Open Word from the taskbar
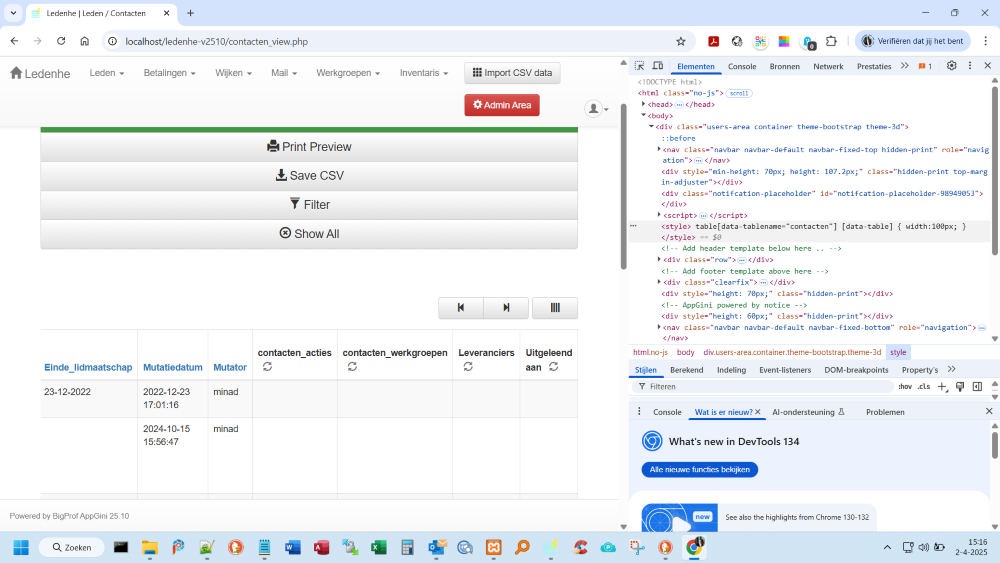This screenshot has width=1000, height=563. coord(293,547)
